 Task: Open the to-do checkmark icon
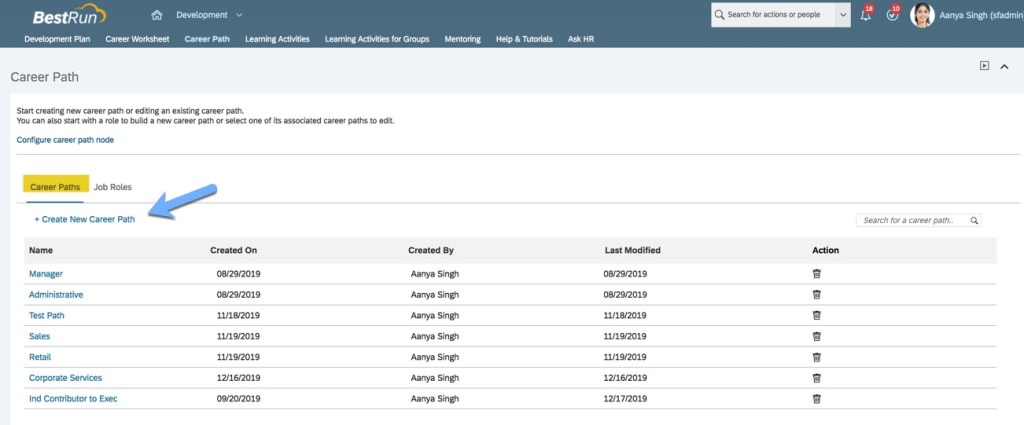(892, 16)
